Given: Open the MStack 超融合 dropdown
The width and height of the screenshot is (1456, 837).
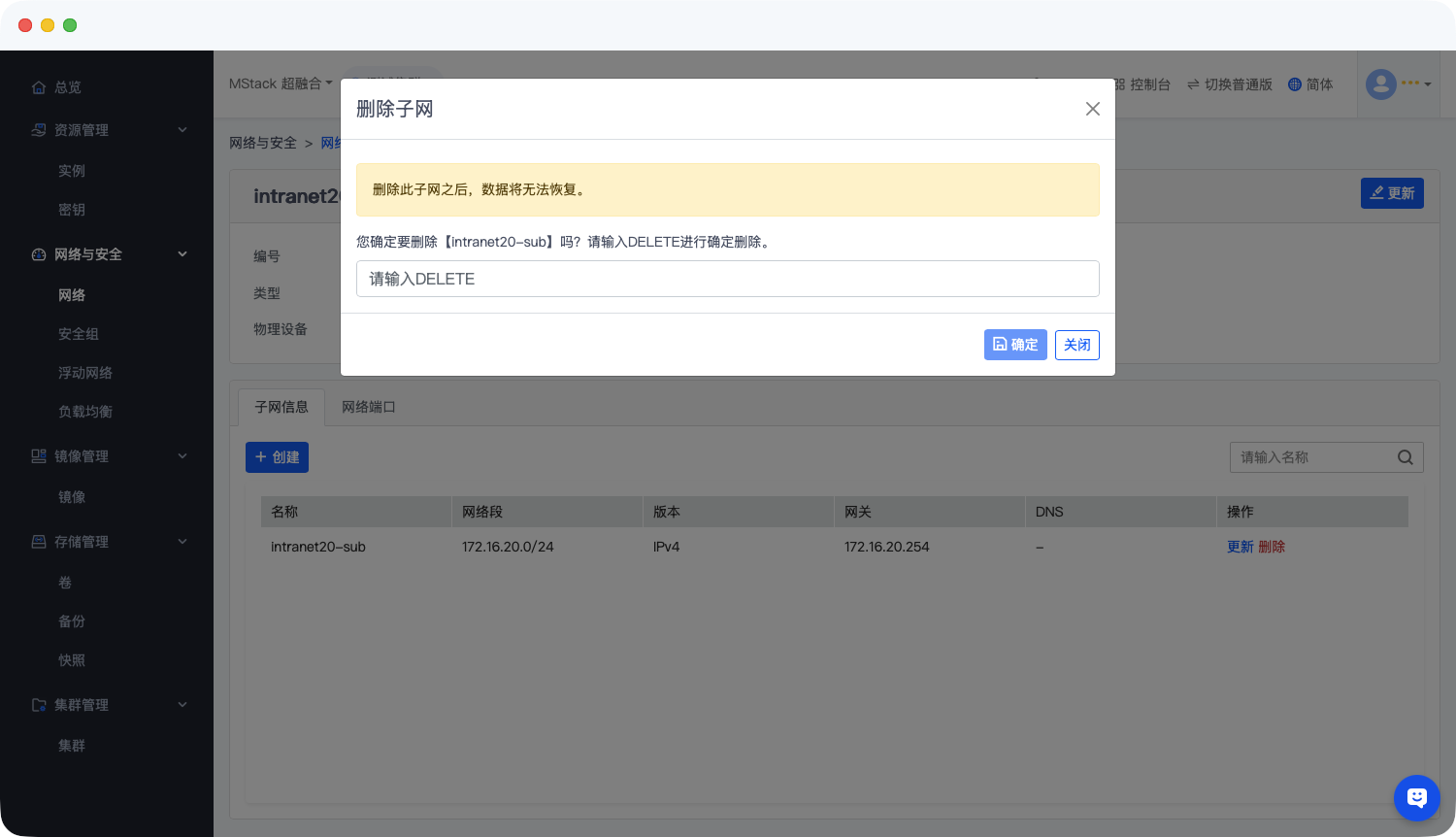Looking at the screenshot, I should coord(281,84).
